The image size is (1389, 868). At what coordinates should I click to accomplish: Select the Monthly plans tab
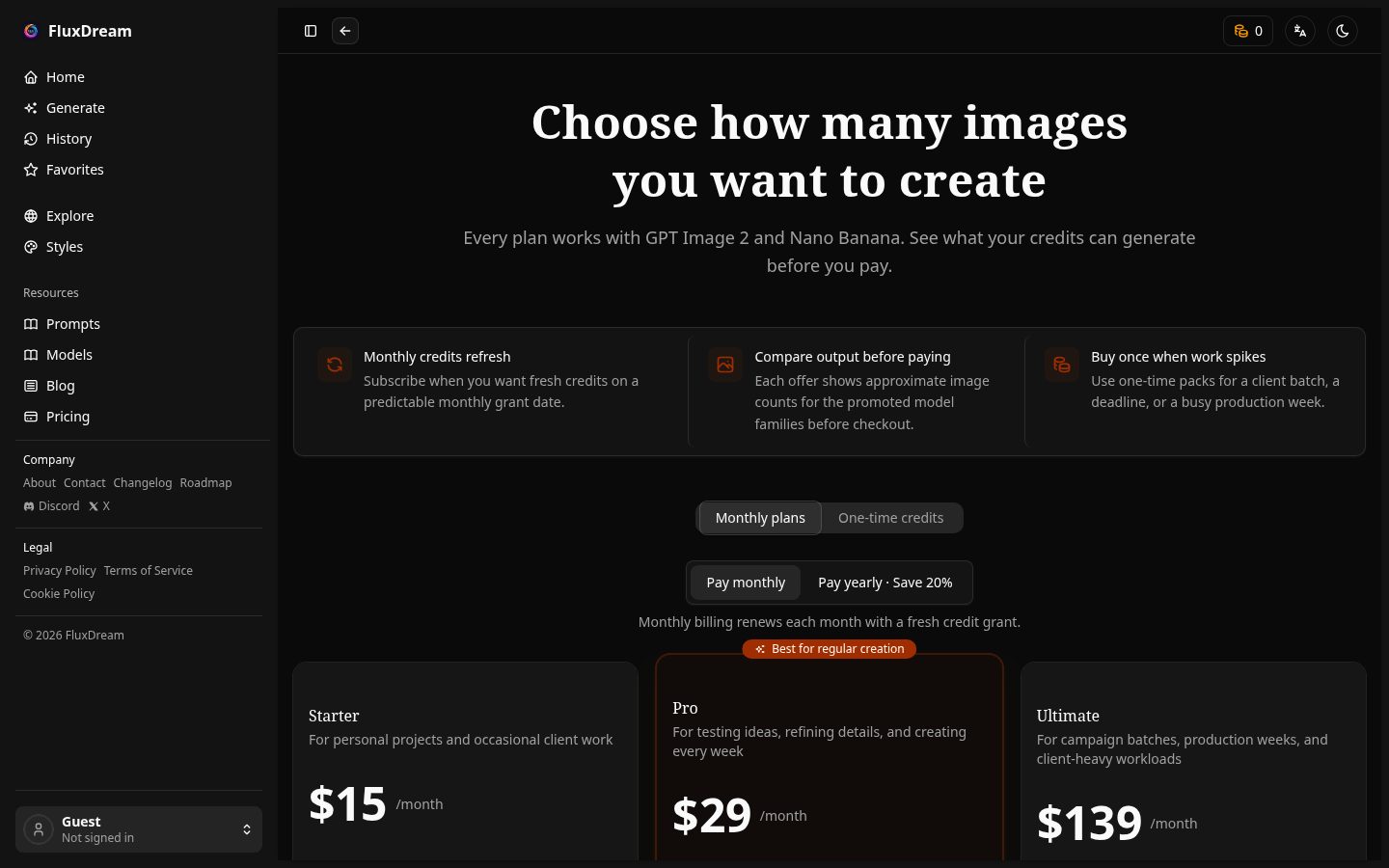760,518
